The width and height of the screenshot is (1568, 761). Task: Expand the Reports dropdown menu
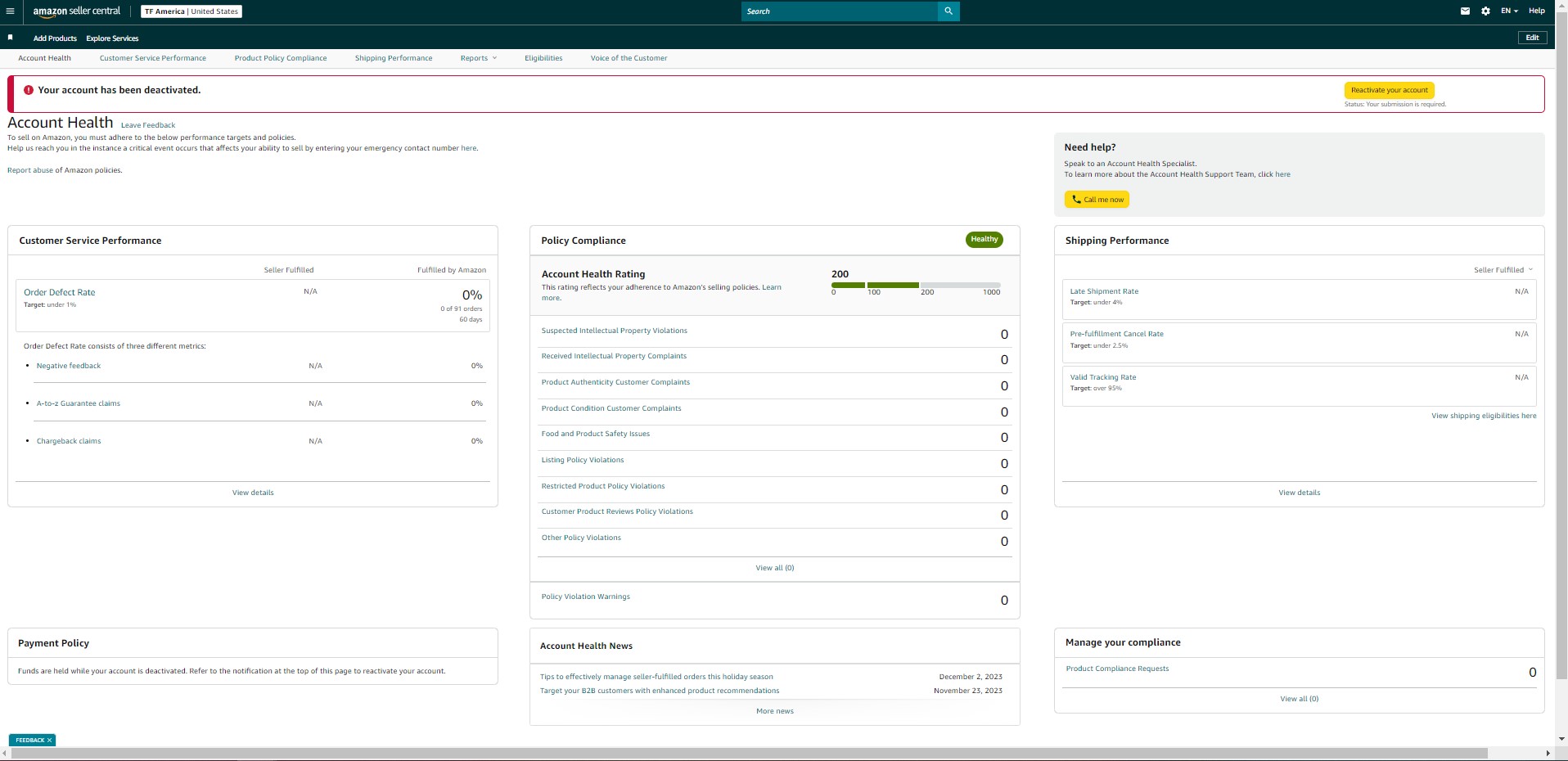[479, 58]
